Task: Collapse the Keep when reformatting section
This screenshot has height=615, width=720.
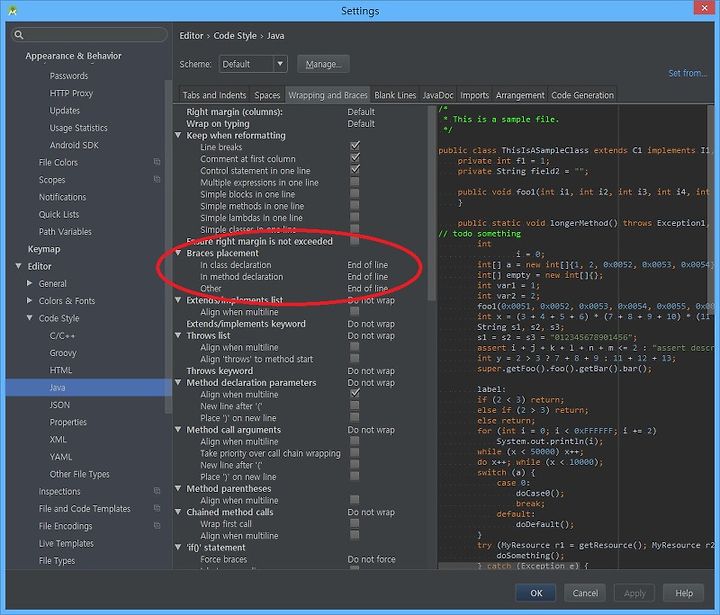Action: coord(178,135)
